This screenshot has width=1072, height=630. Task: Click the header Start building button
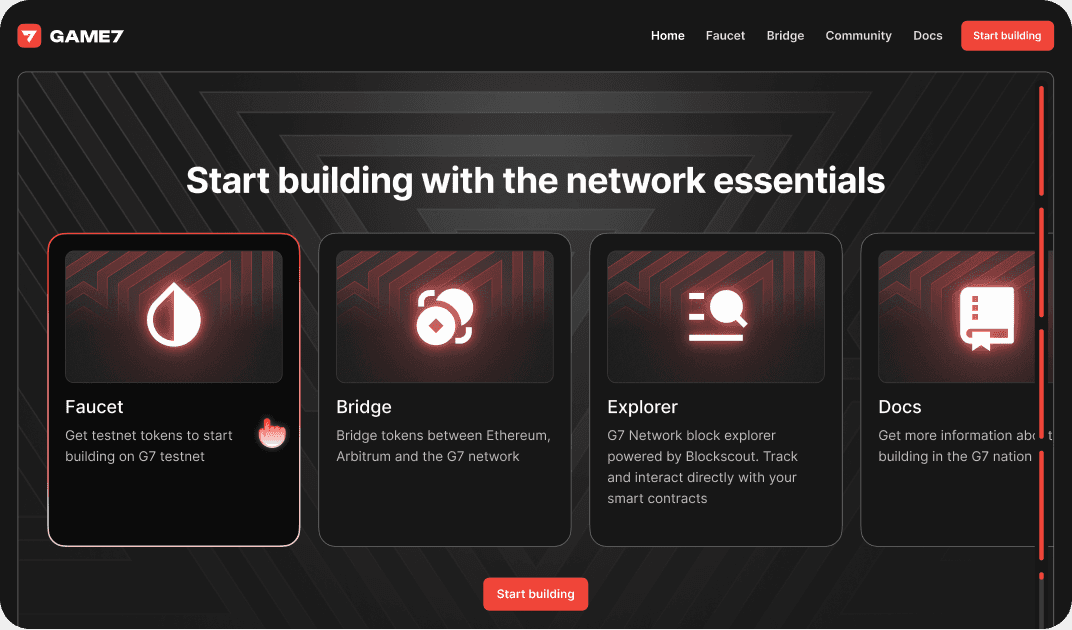tap(1007, 36)
